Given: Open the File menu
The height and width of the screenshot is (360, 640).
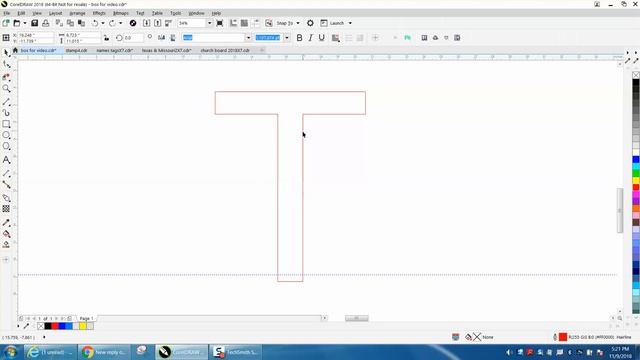Looking at the screenshot, I should pos(7,13).
